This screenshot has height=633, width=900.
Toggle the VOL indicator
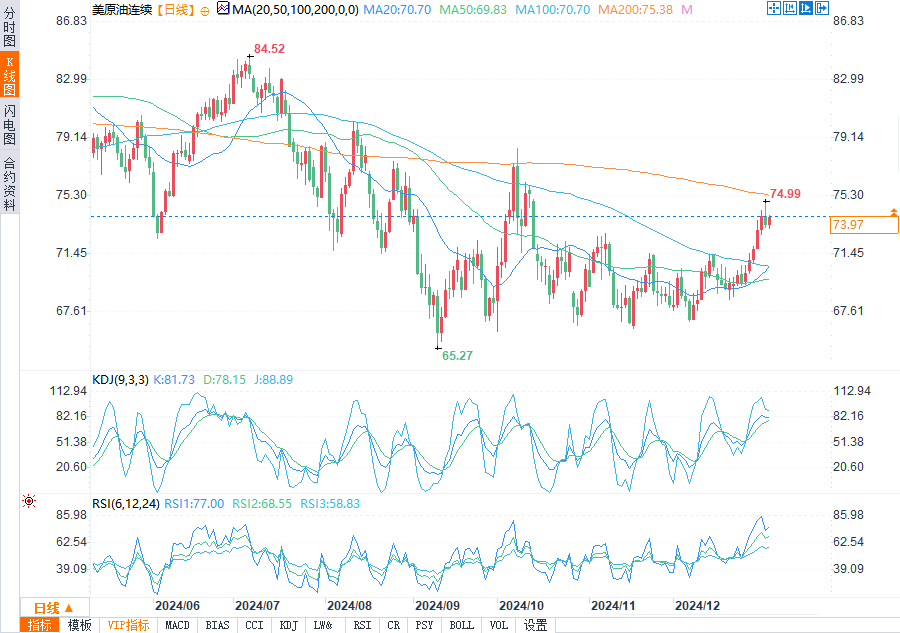(498, 625)
